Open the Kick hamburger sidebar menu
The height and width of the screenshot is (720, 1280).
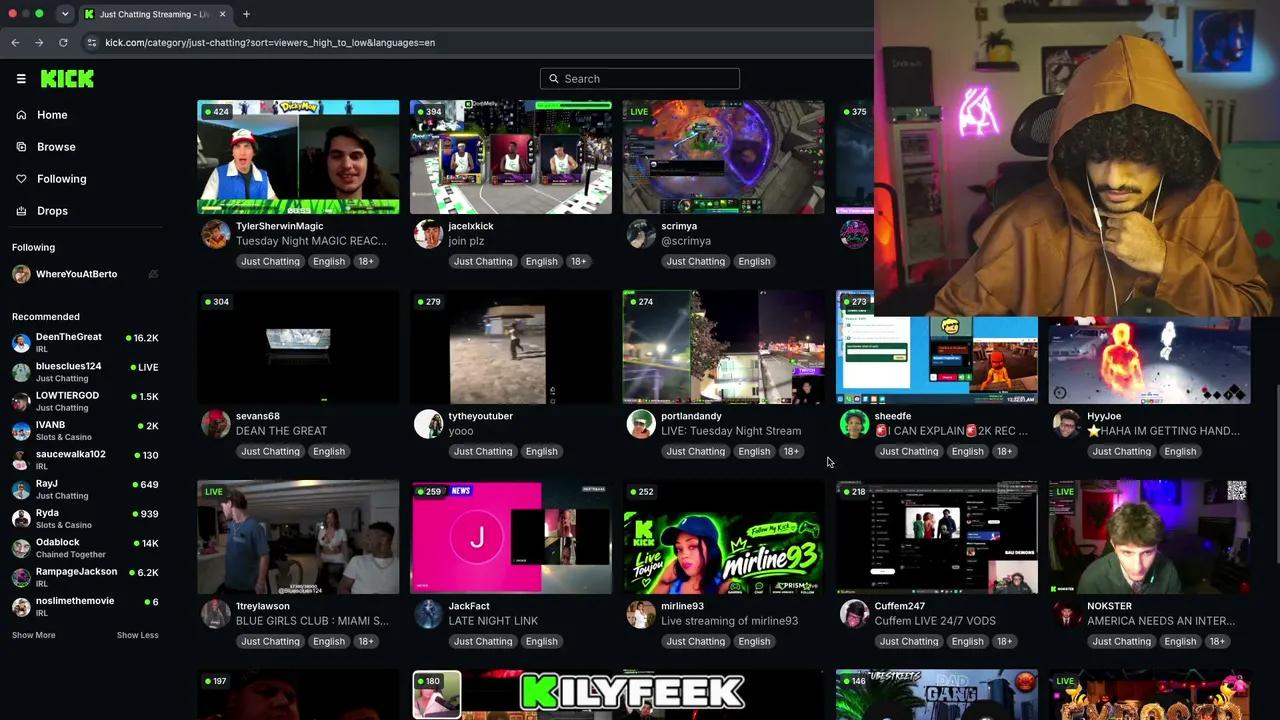[21, 79]
